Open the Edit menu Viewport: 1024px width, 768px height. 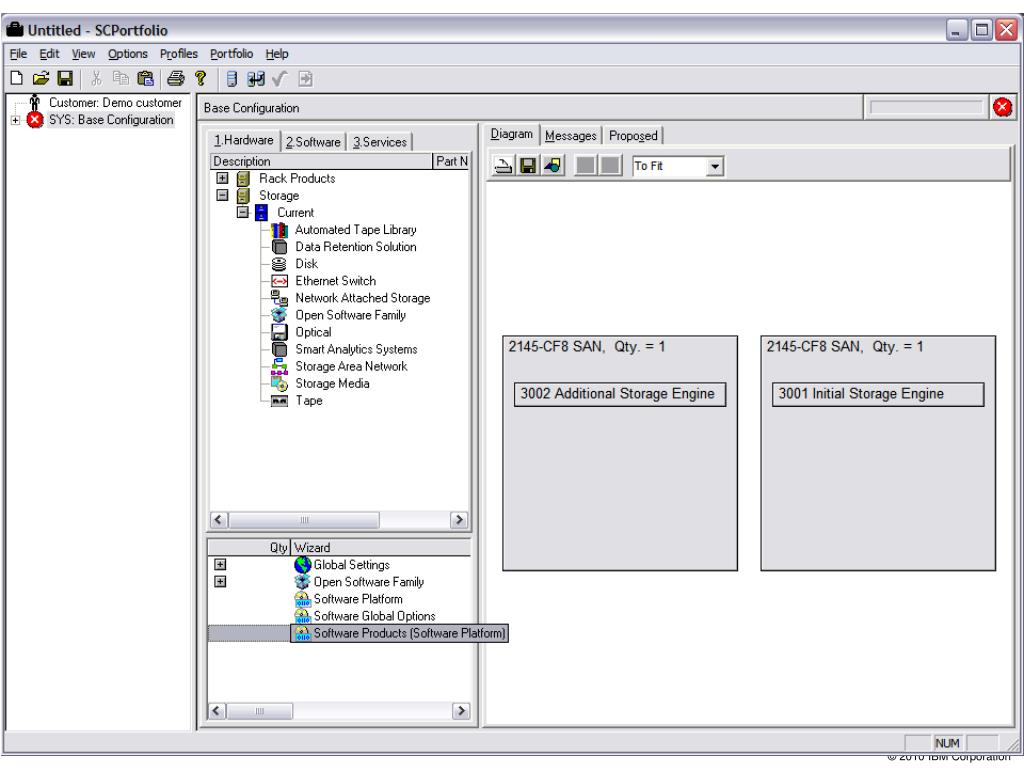coord(49,54)
